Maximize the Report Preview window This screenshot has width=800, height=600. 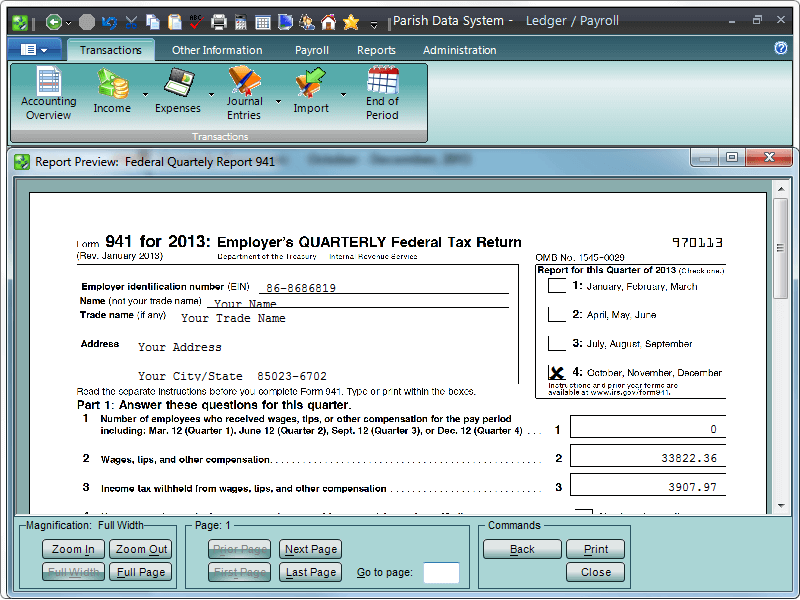click(x=732, y=157)
